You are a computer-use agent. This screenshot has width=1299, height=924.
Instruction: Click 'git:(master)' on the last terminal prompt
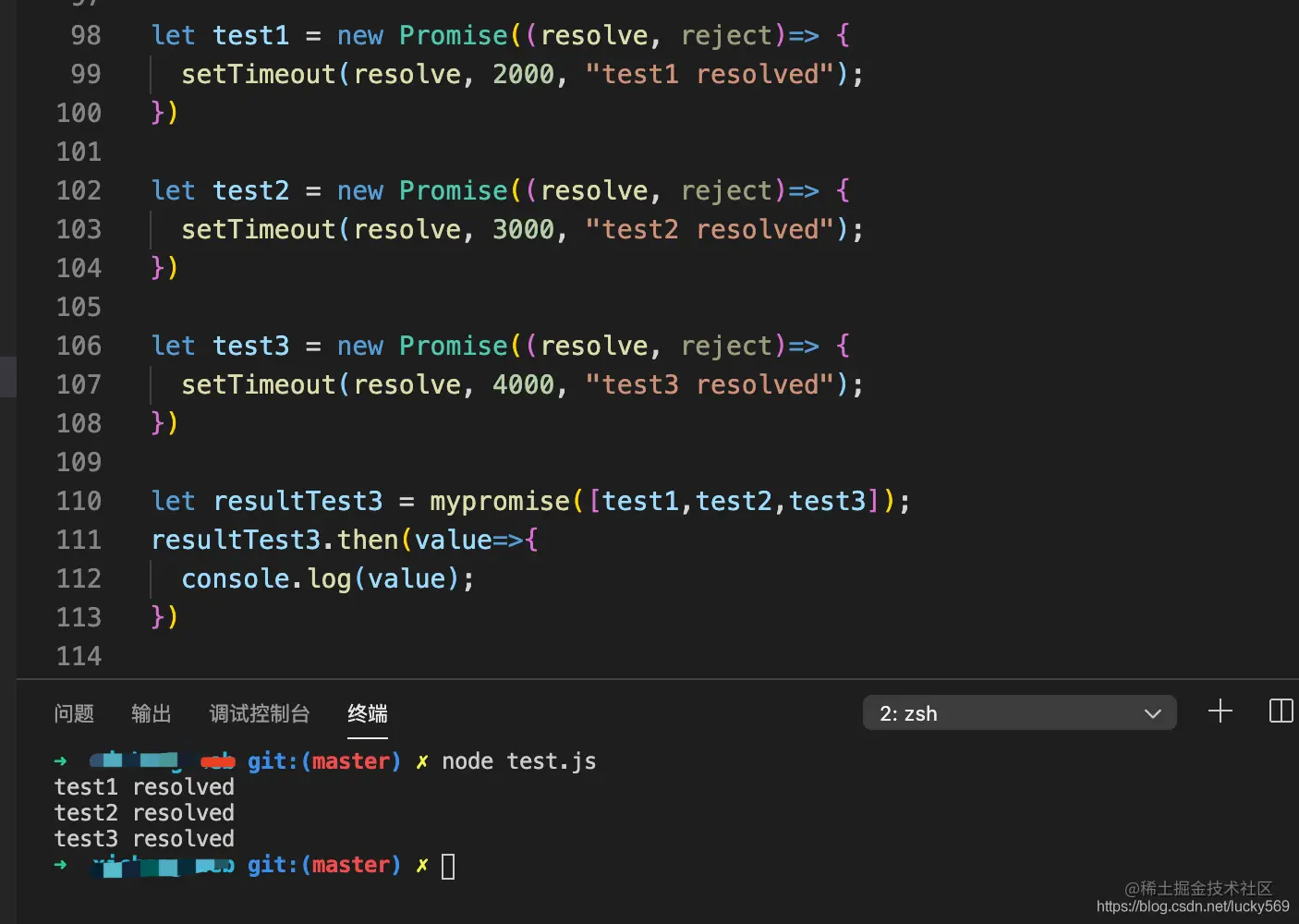(324, 865)
